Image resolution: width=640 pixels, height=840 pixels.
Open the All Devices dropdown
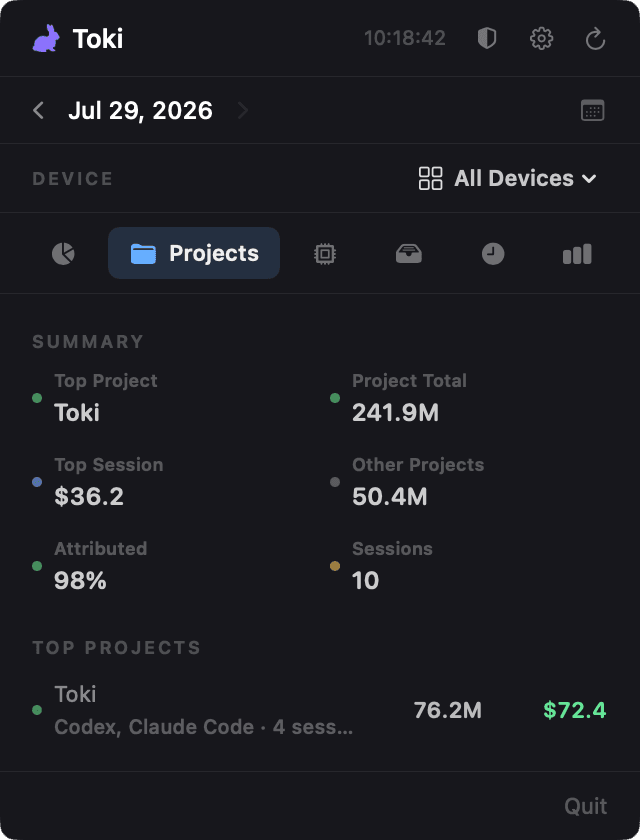click(x=507, y=178)
